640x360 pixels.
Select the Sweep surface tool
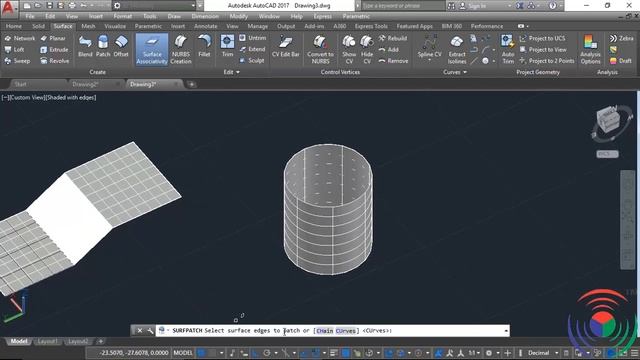18,61
